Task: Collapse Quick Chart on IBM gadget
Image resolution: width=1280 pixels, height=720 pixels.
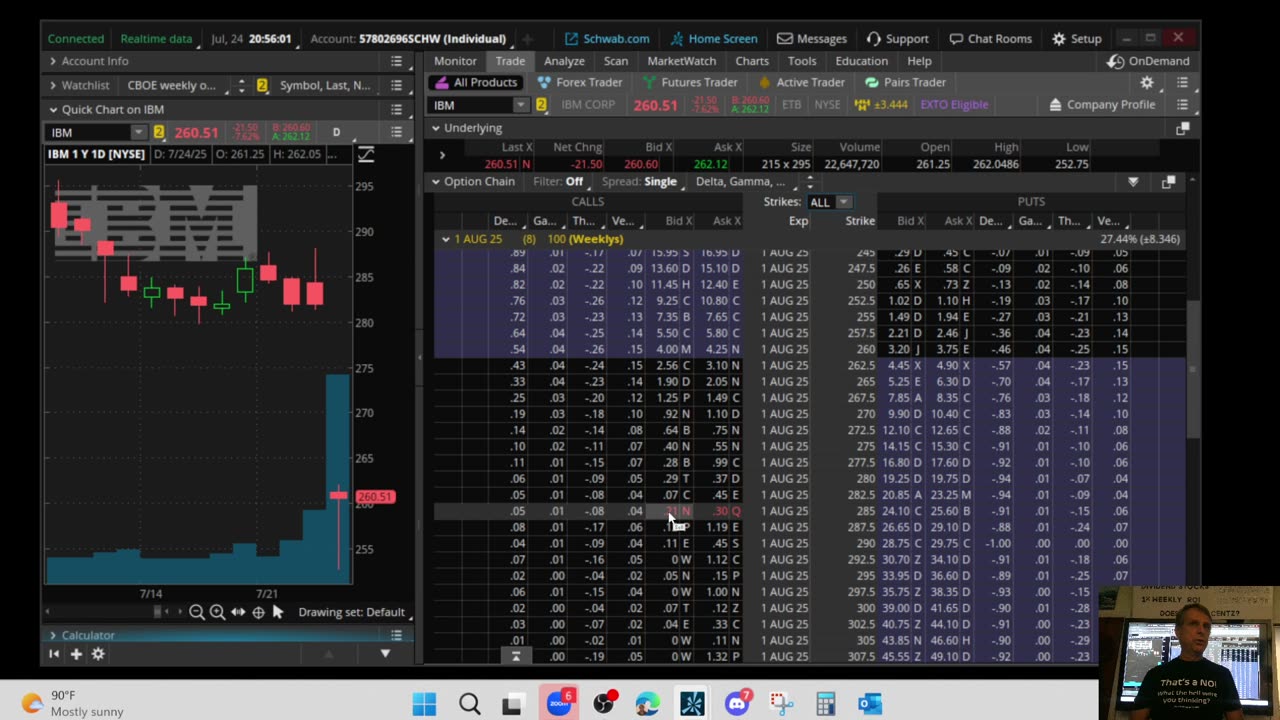Action: (x=52, y=109)
